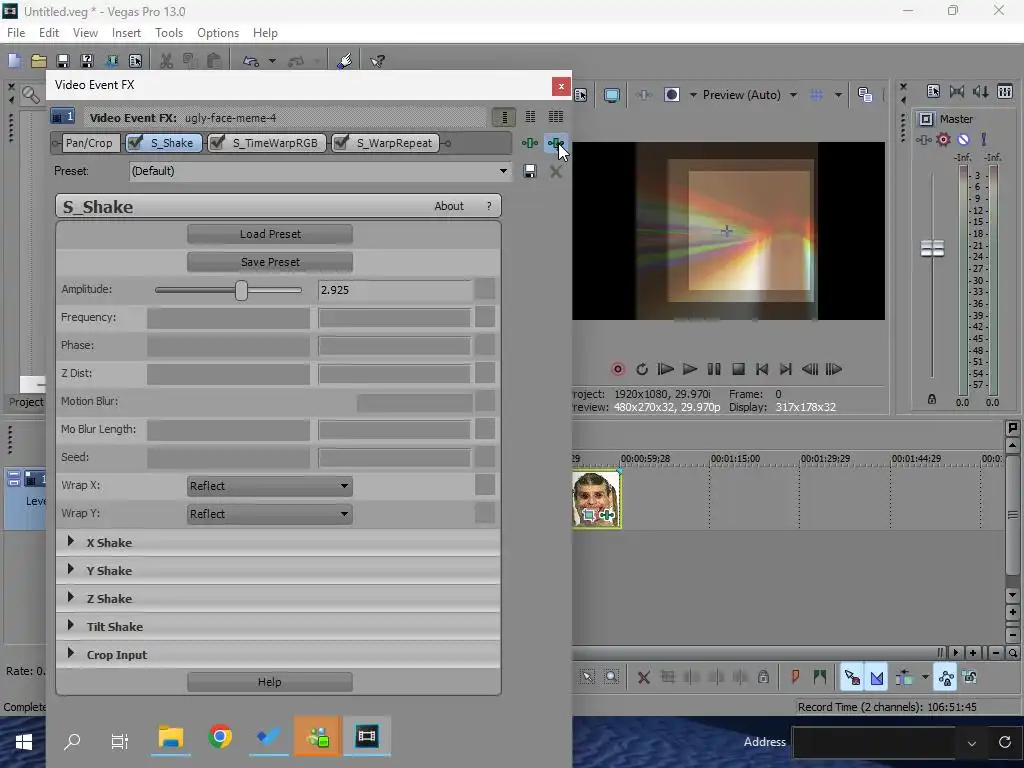Image resolution: width=1024 pixels, height=768 pixels.
Task: Click the Open folder icon in toolbar
Action: (39, 61)
